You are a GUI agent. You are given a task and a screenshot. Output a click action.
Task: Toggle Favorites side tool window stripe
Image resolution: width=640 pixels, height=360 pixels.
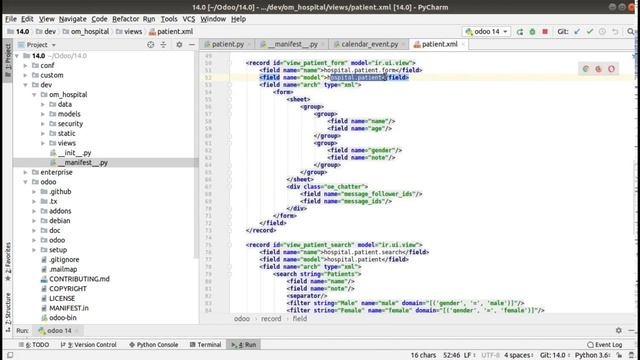click(x=8, y=262)
